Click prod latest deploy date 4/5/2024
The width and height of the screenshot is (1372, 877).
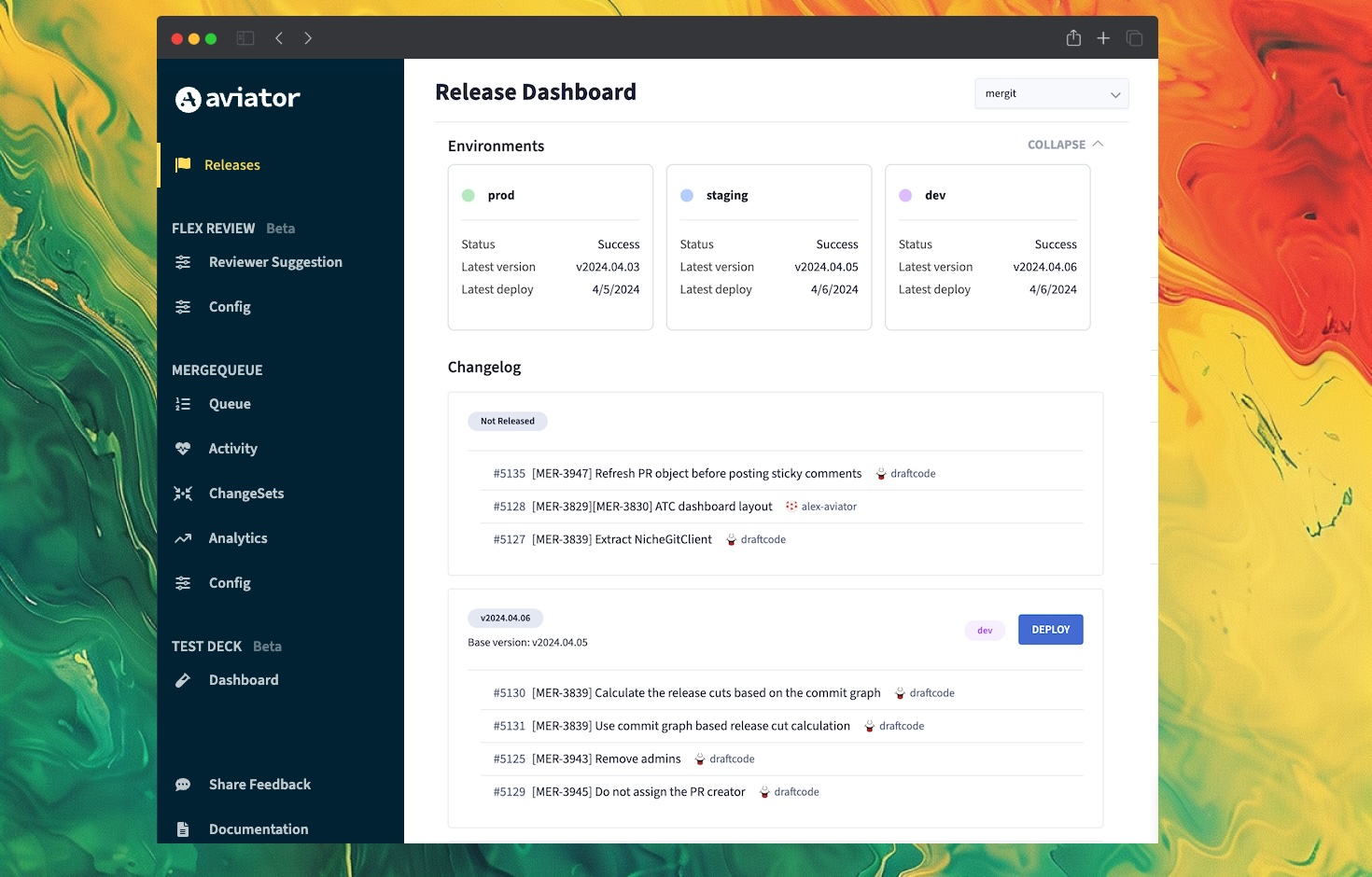[616, 289]
